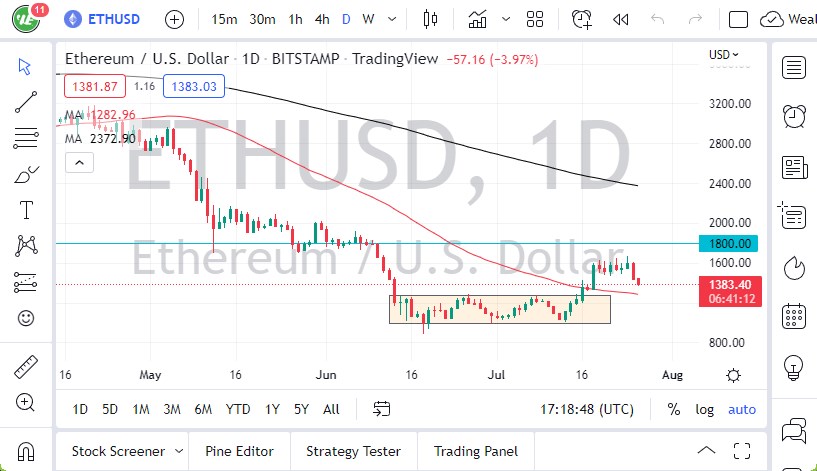The width and height of the screenshot is (817, 471).
Task: Open the candlestick chart style selector
Action: point(430,20)
